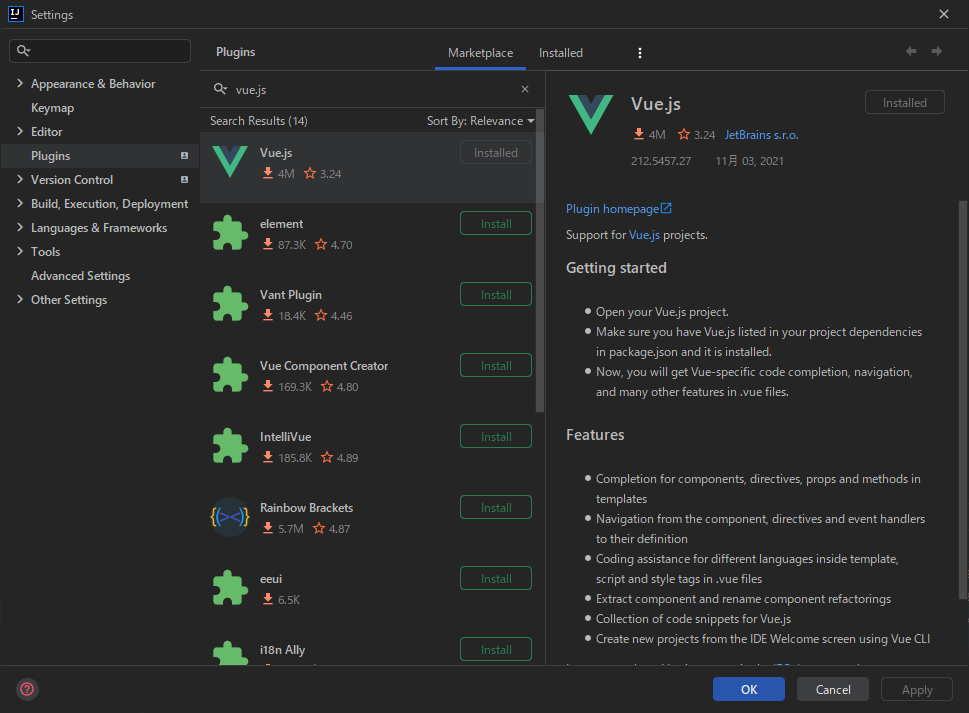Expand the Version Control tree item

click(x=18, y=179)
